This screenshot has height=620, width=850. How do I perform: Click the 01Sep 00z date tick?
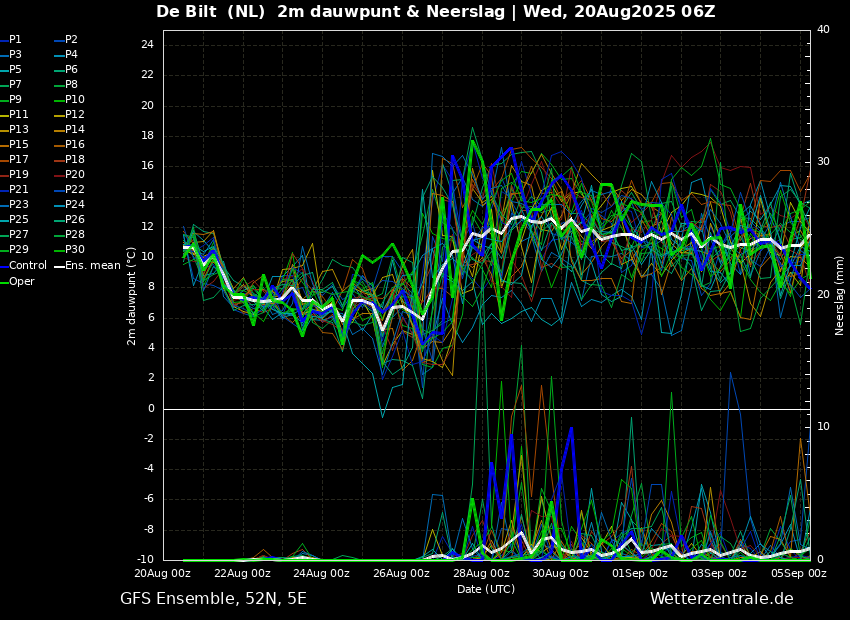coord(640,573)
